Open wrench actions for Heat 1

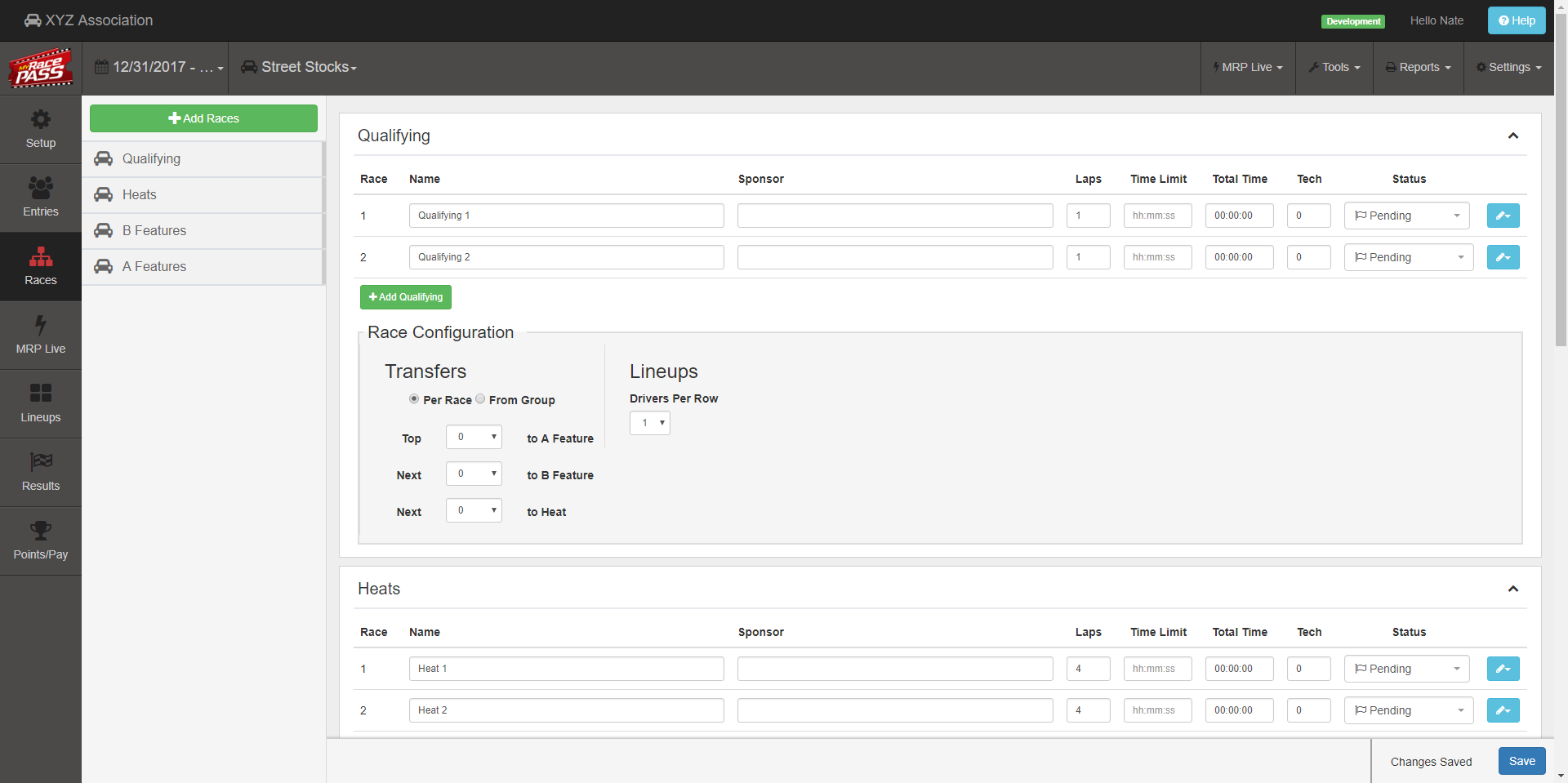[1503, 669]
